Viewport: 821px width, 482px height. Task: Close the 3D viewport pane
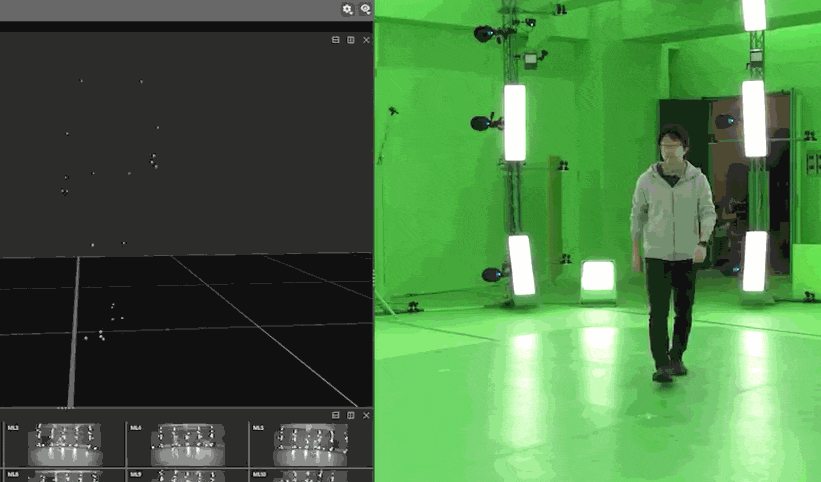[x=366, y=40]
